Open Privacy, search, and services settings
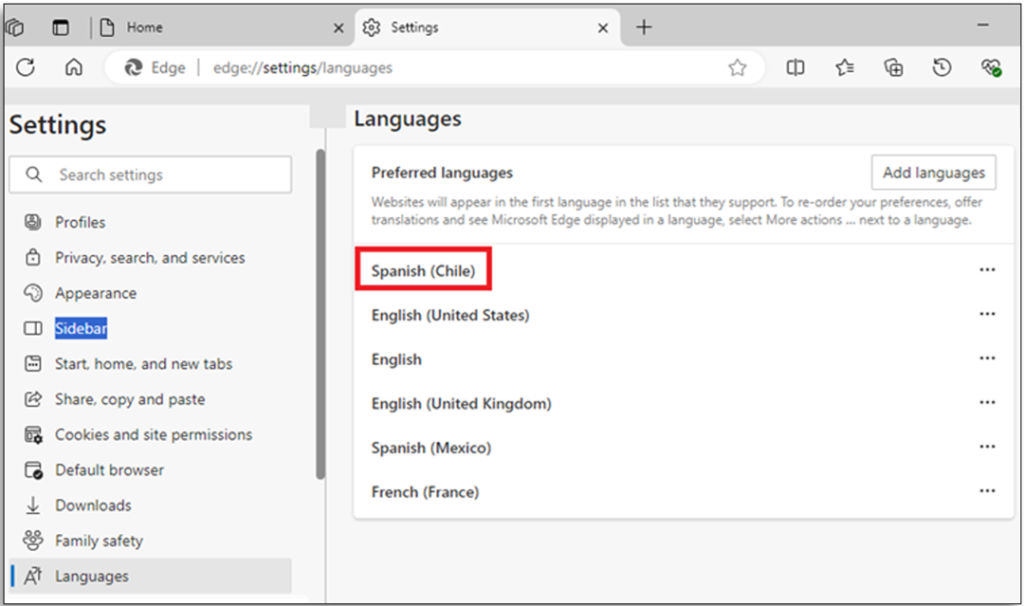 coord(149,258)
